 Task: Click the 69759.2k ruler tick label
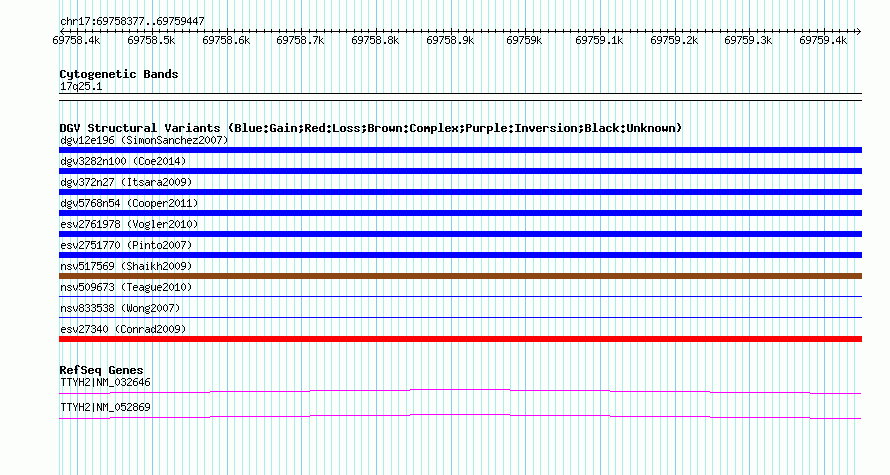[674, 40]
